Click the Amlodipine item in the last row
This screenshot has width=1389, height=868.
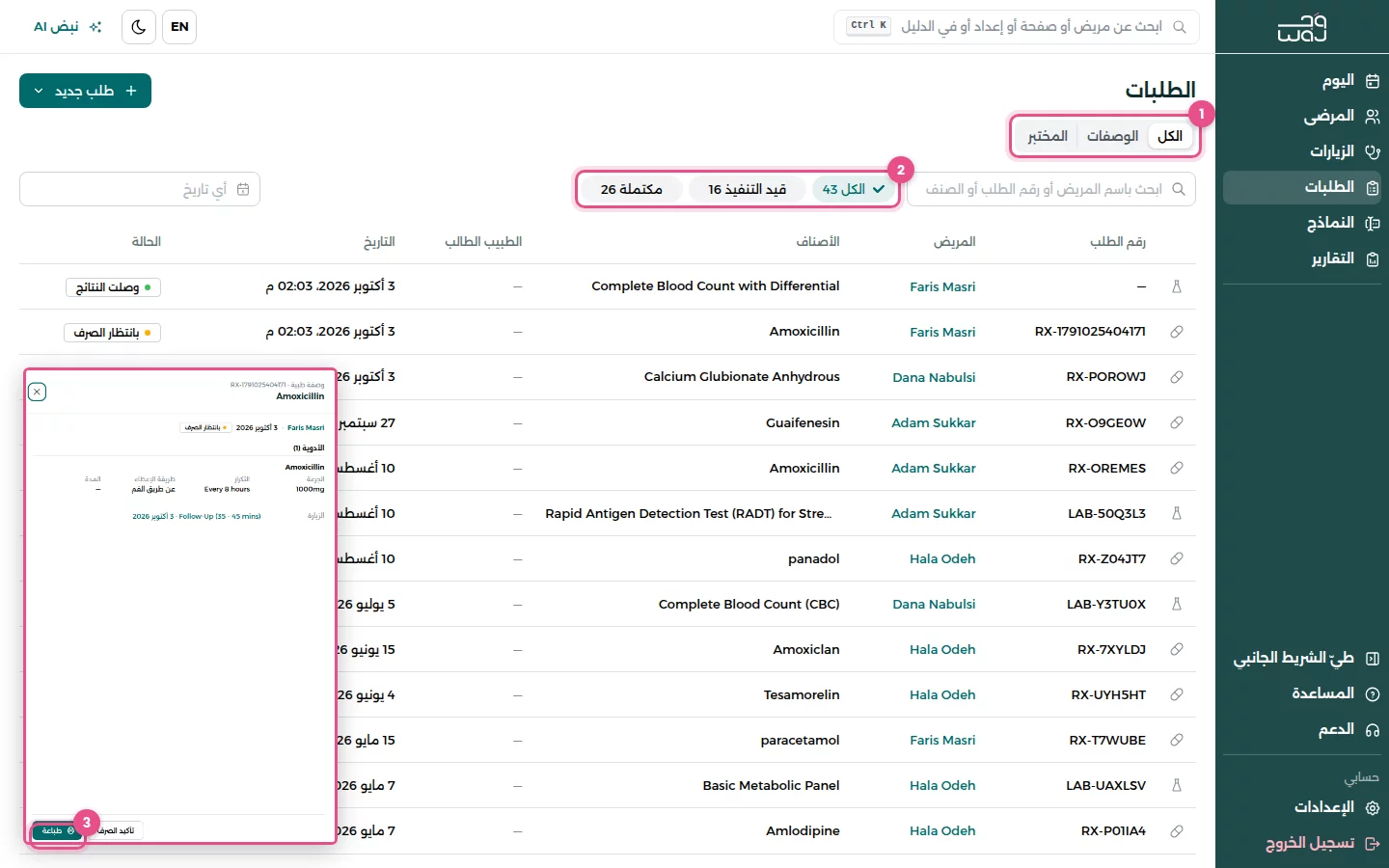(x=803, y=830)
